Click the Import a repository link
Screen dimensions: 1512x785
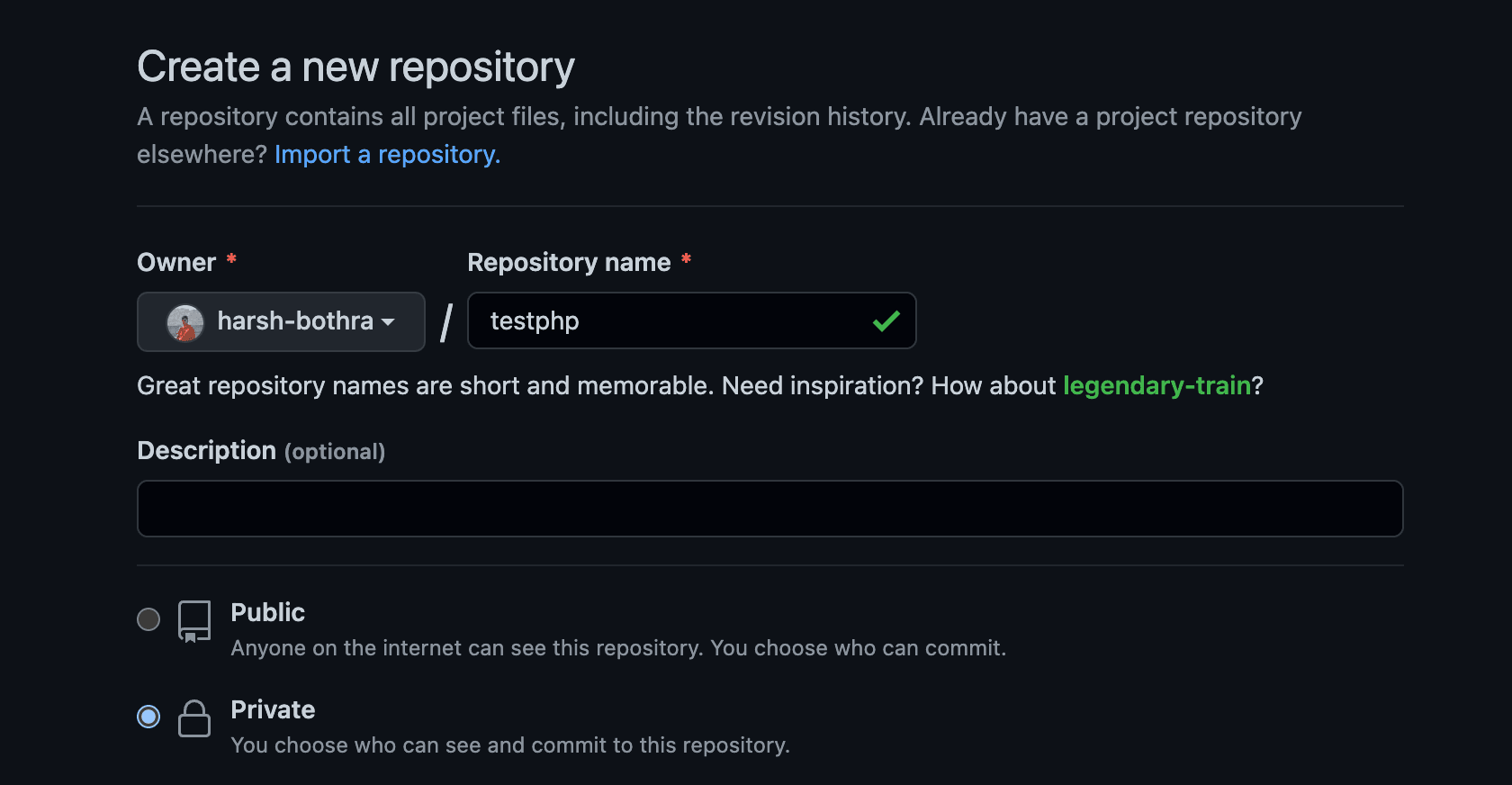tap(387, 155)
